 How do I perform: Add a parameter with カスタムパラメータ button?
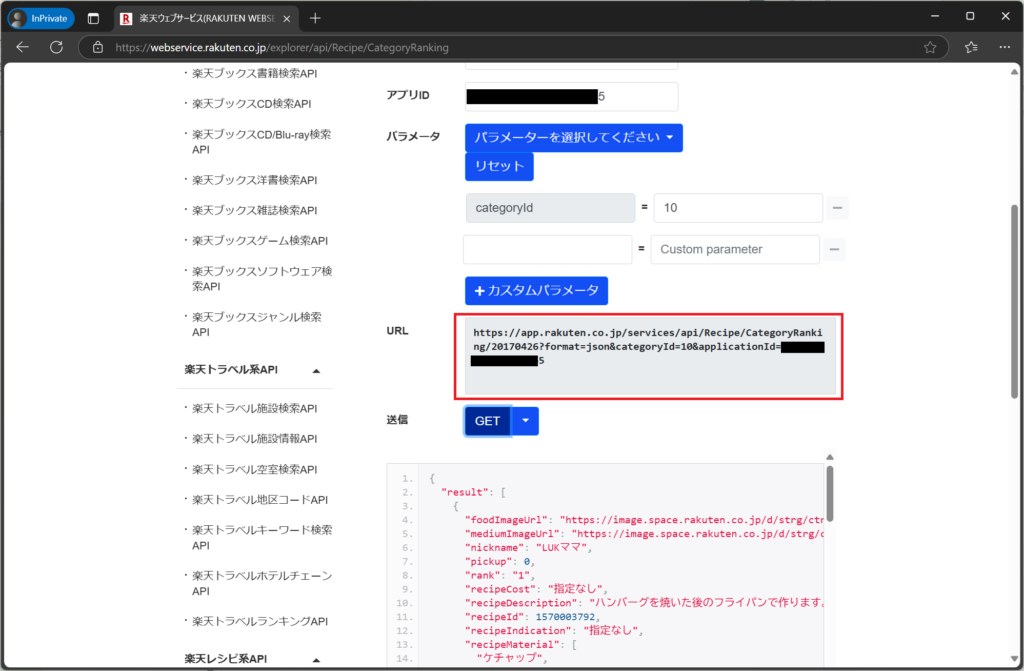pyautogui.click(x=536, y=290)
